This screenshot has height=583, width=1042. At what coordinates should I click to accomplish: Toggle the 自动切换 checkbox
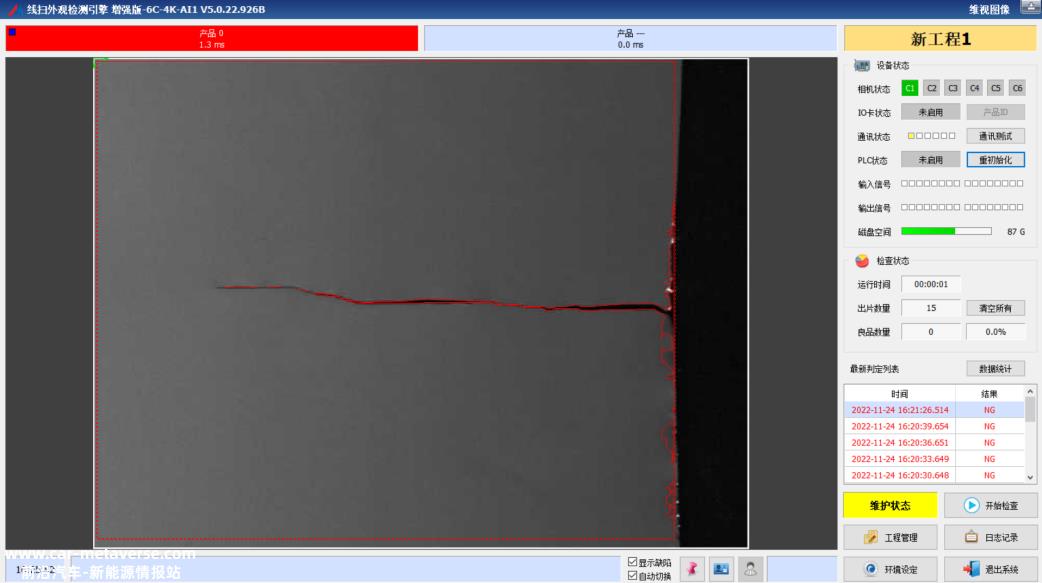633,576
